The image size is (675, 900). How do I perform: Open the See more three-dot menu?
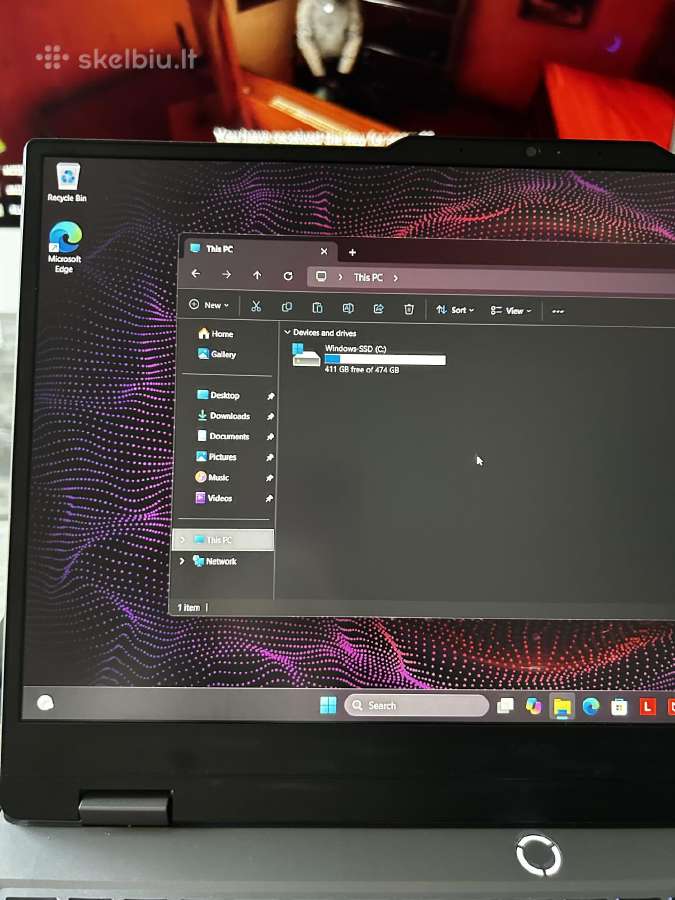coord(558,311)
